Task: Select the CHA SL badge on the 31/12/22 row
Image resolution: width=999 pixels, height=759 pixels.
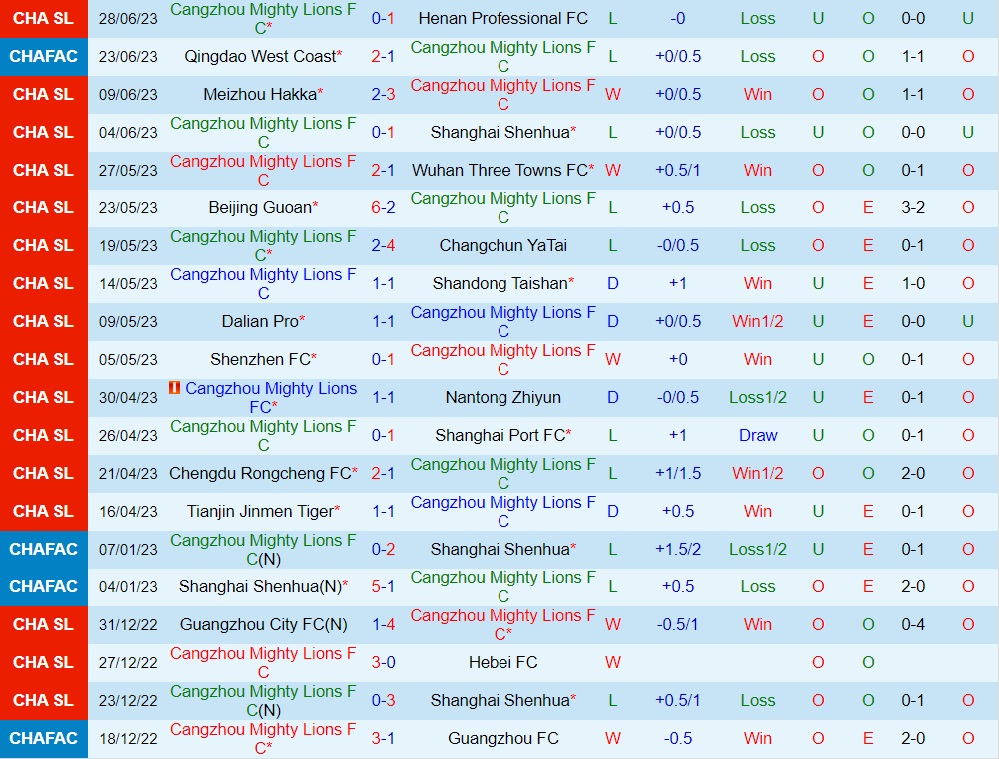Action: (x=43, y=624)
